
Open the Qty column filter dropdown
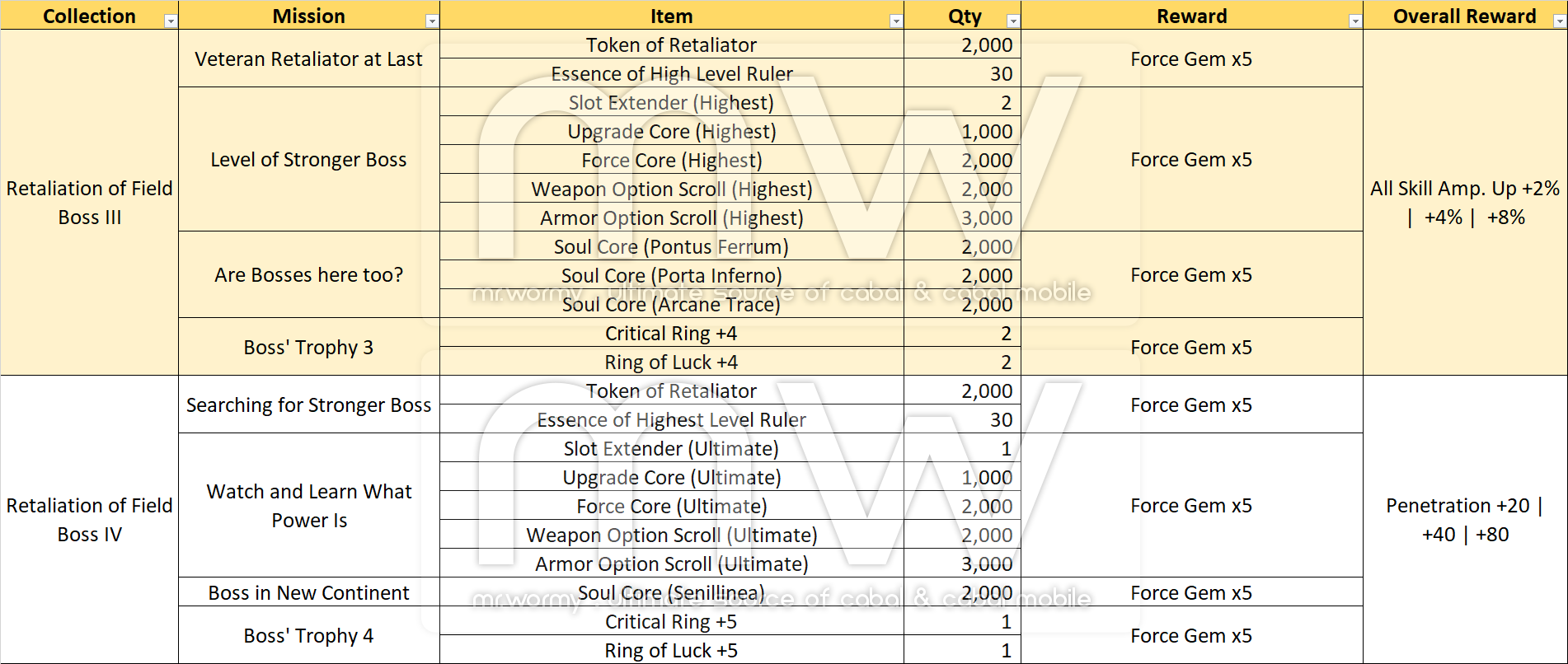tap(1013, 21)
